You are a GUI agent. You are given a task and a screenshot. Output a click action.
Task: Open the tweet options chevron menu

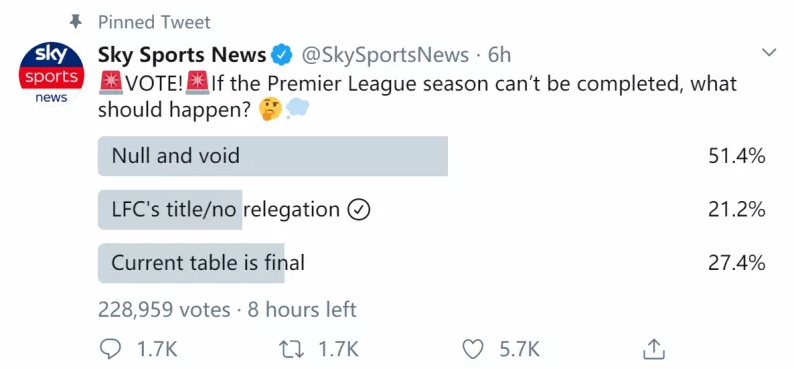(x=769, y=53)
